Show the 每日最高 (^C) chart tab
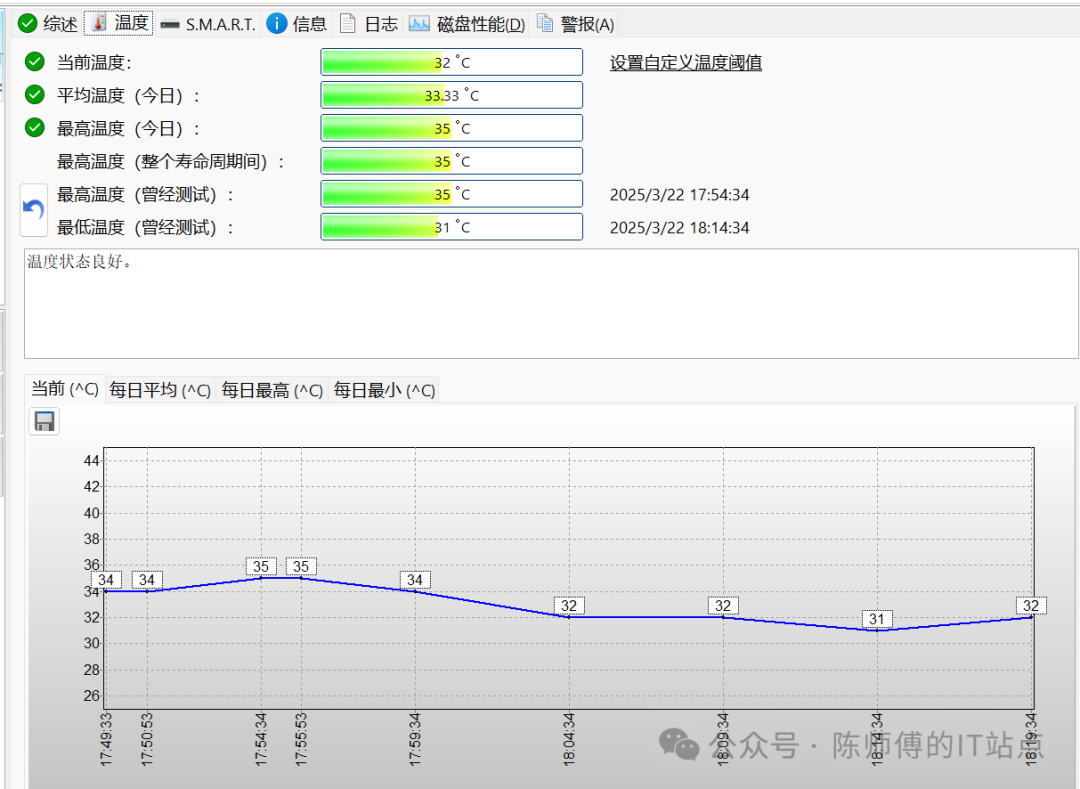 click(x=272, y=390)
